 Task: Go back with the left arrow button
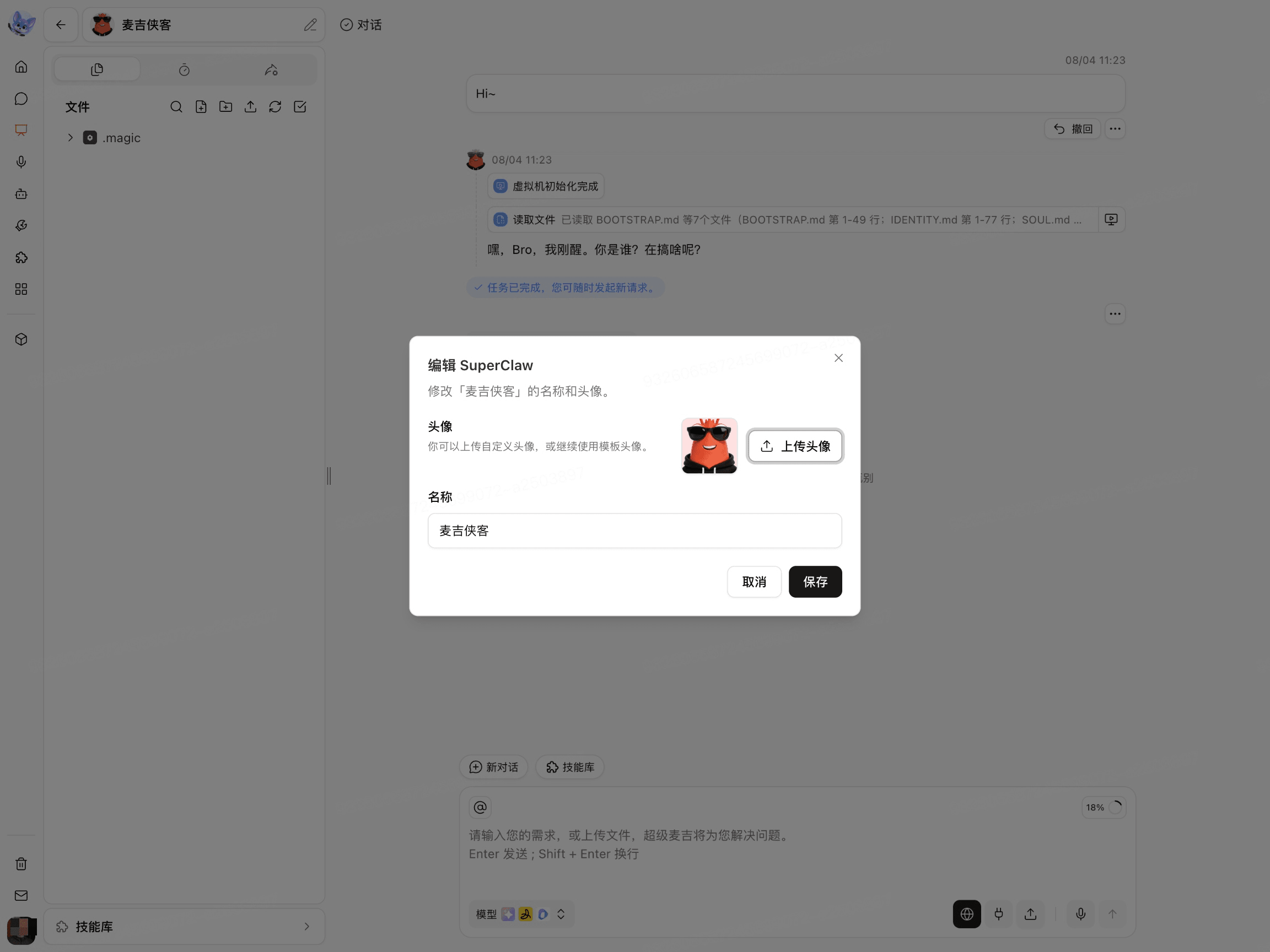tap(61, 25)
